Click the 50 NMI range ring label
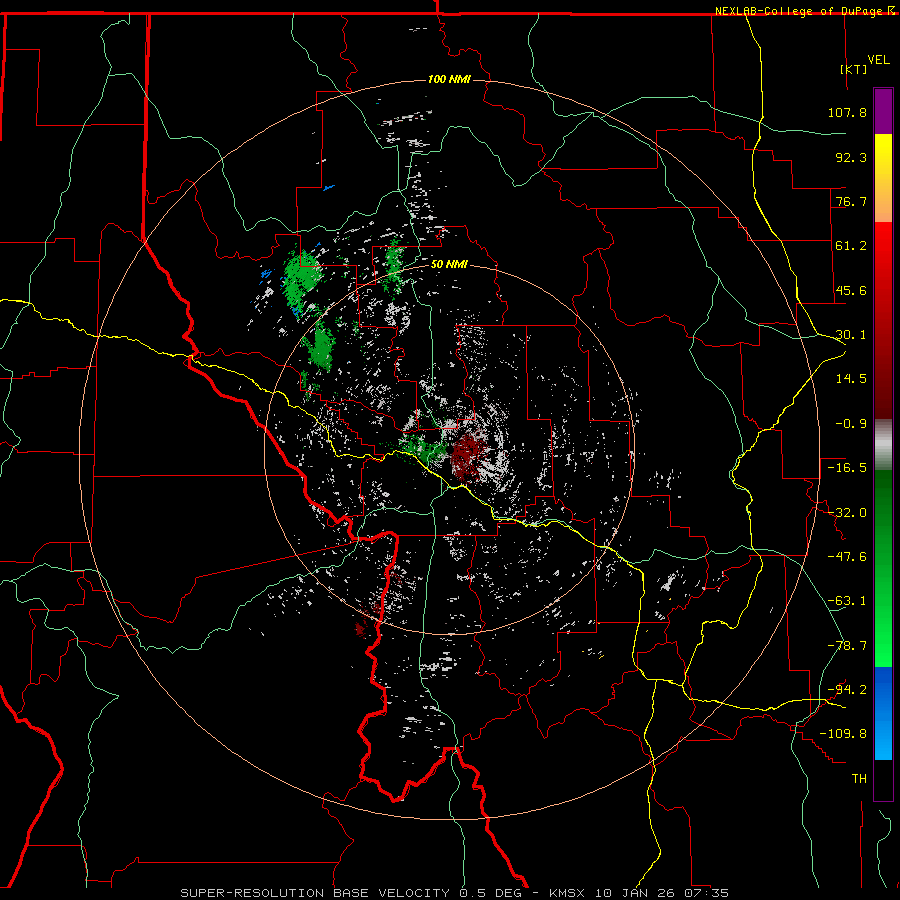The height and width of the screenshot is (900, 900). (449, 264)
